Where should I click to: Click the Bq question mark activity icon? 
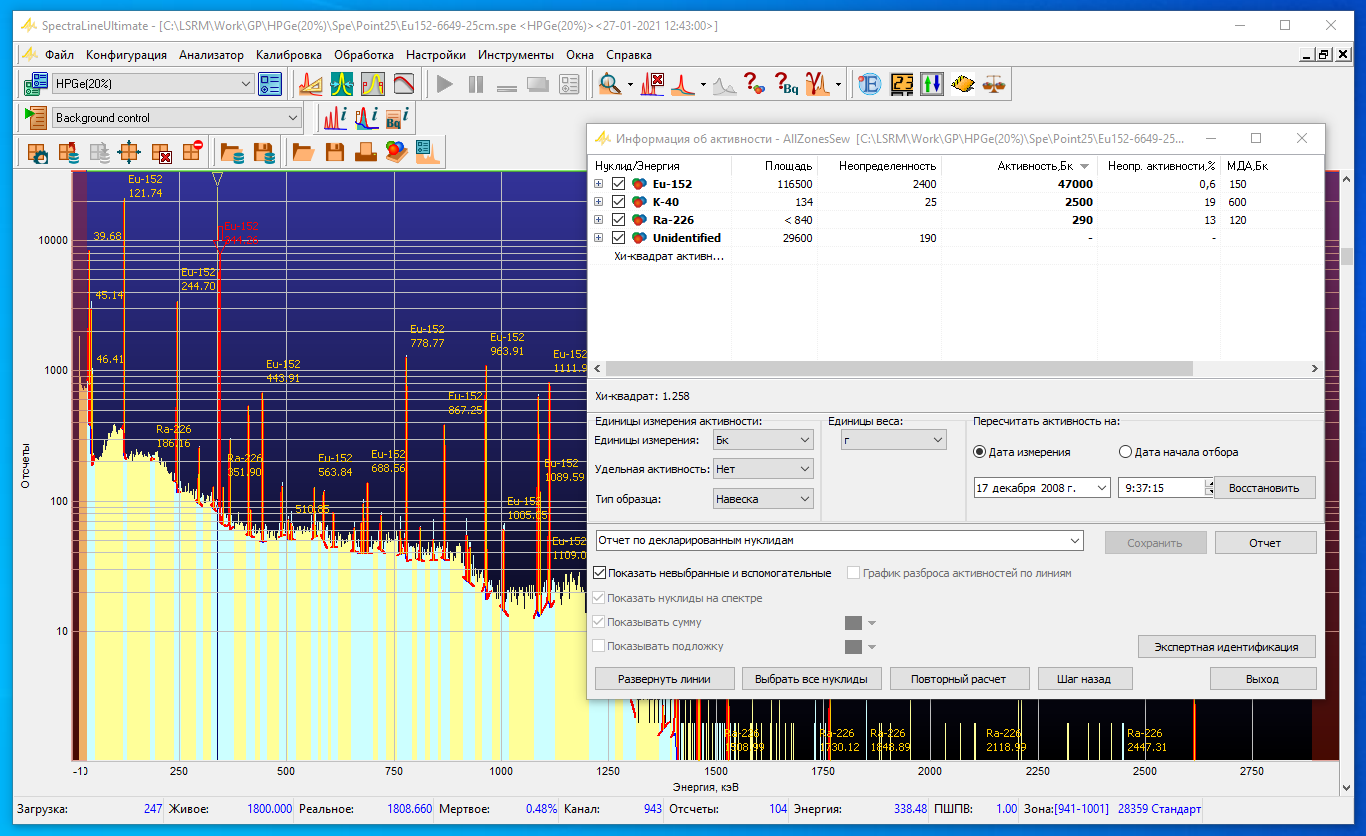(x=786, y=85)
